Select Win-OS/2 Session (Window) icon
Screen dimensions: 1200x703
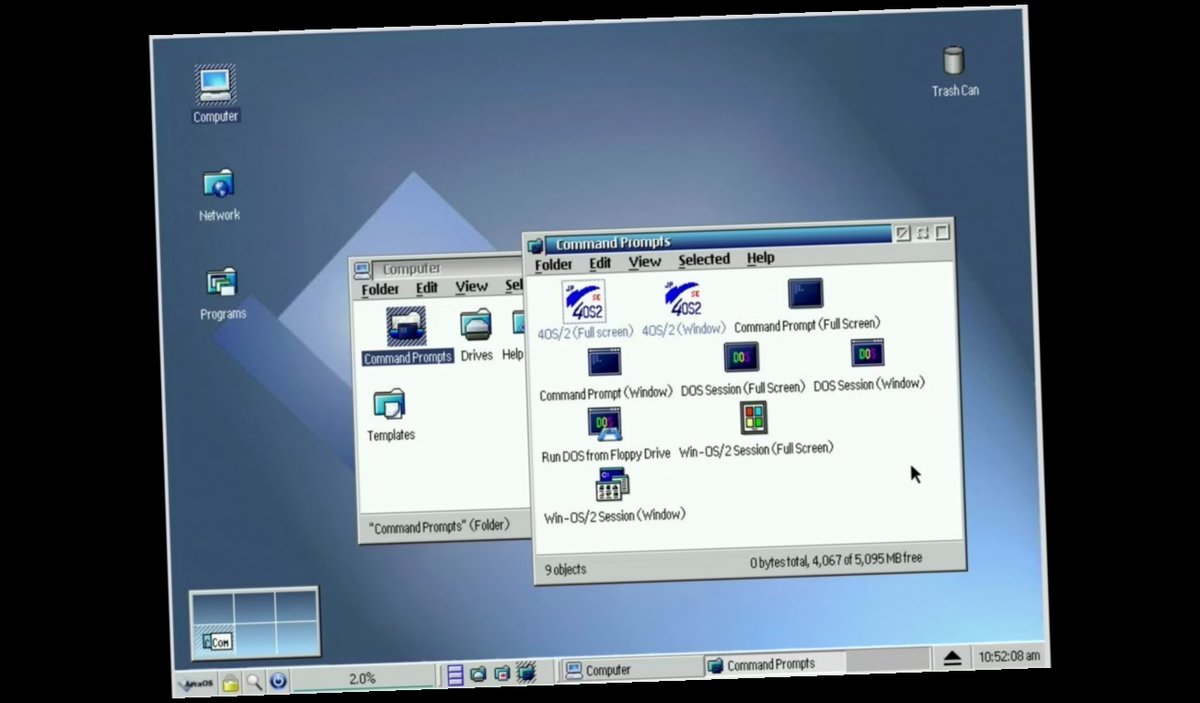(x=612, y=485)
